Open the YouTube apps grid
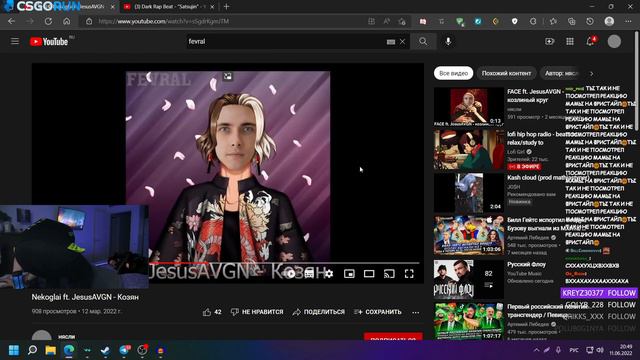 coord(570,42)
